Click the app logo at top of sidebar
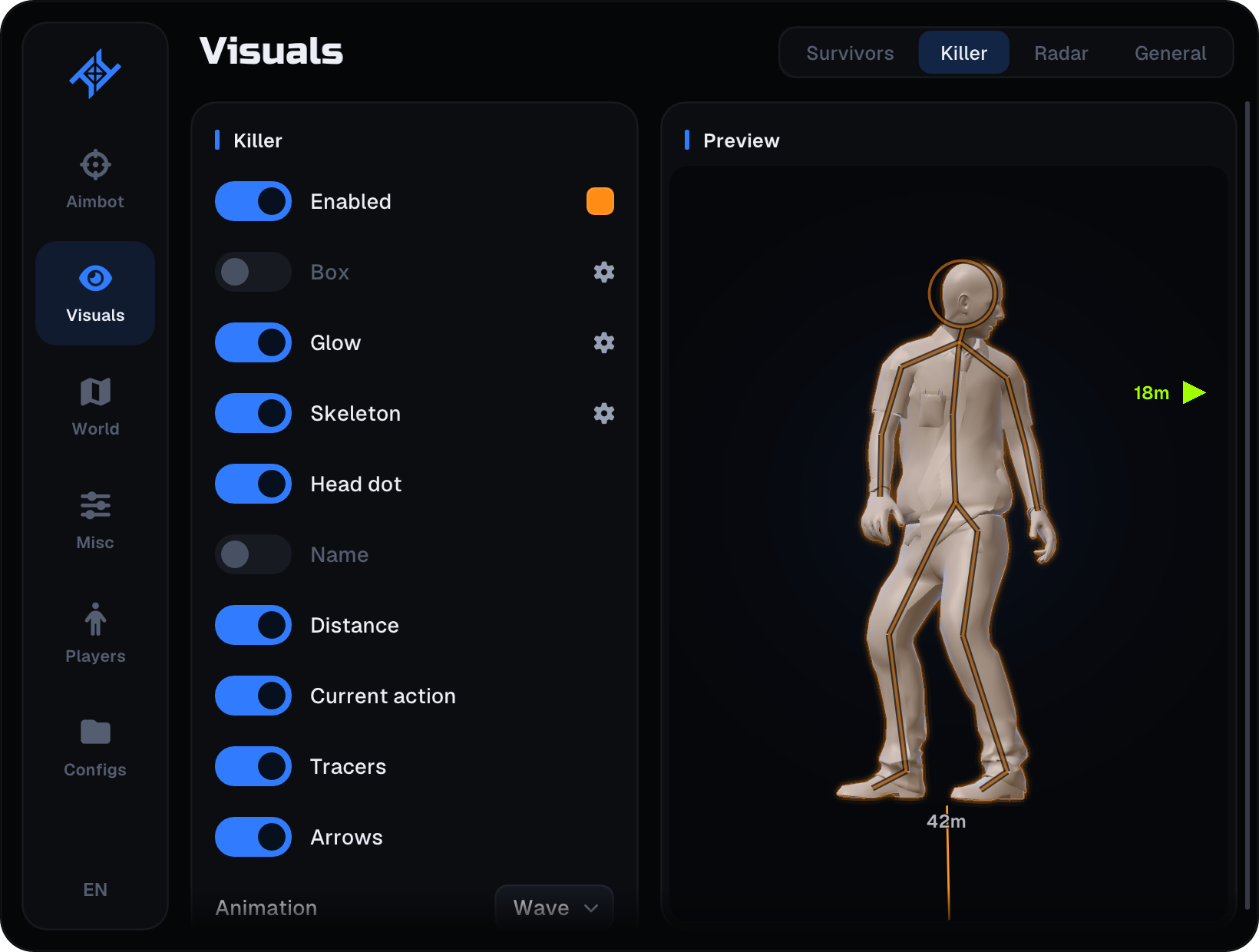 [95, 74]
